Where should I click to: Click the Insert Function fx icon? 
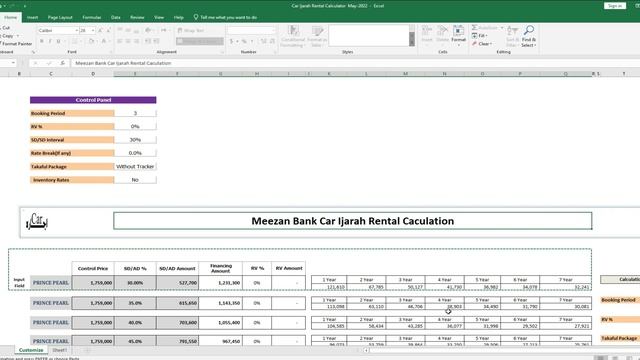click(62, 63)
